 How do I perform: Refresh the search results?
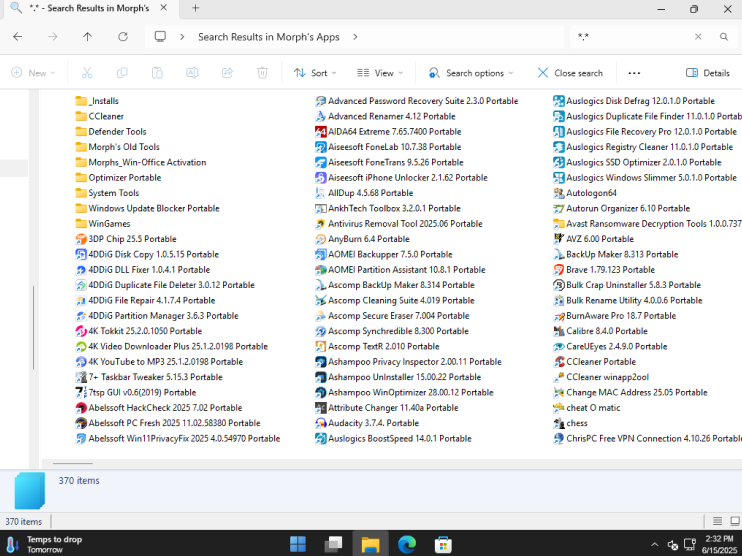click(123, 37)
